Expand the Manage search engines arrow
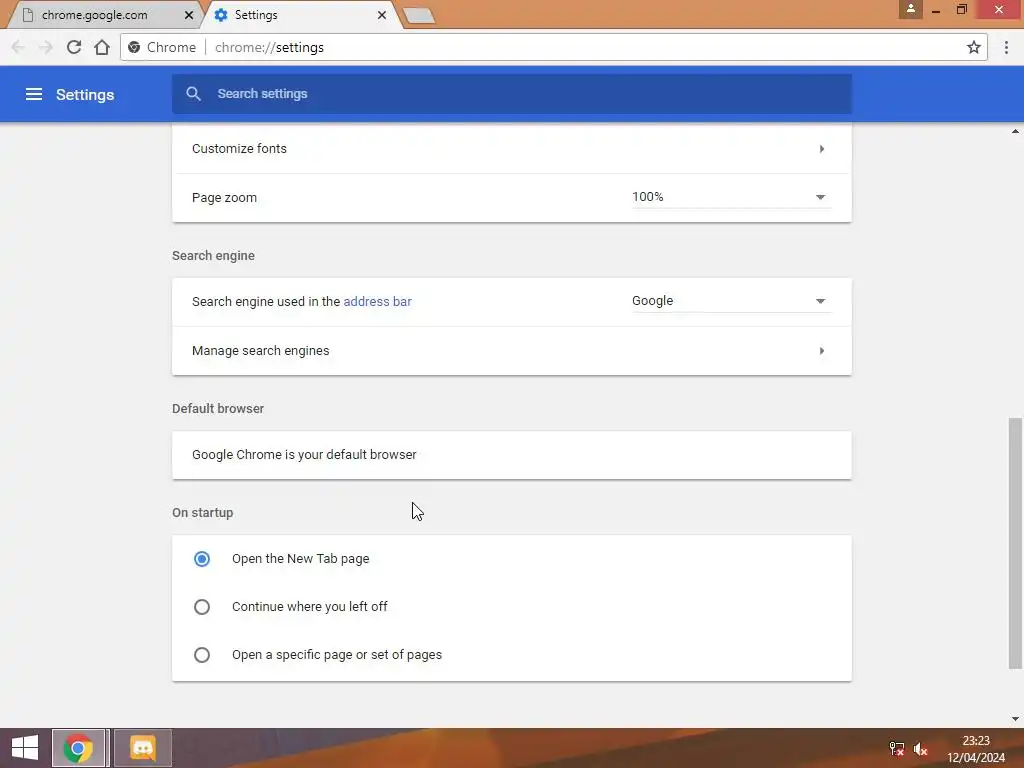Viewport: 1024px width, 768px height. point(822,351)
